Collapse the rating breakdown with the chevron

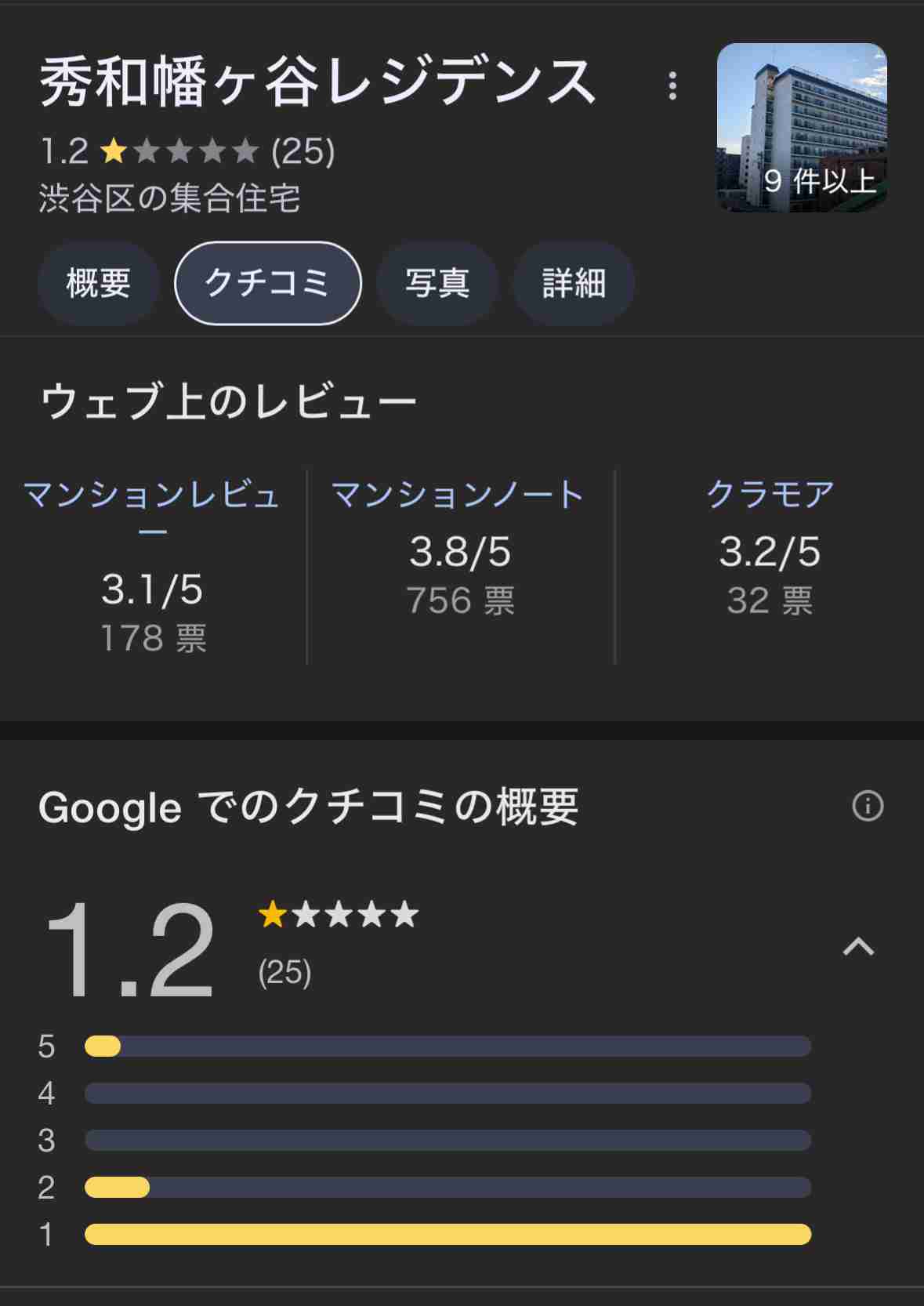pos(858,947)
